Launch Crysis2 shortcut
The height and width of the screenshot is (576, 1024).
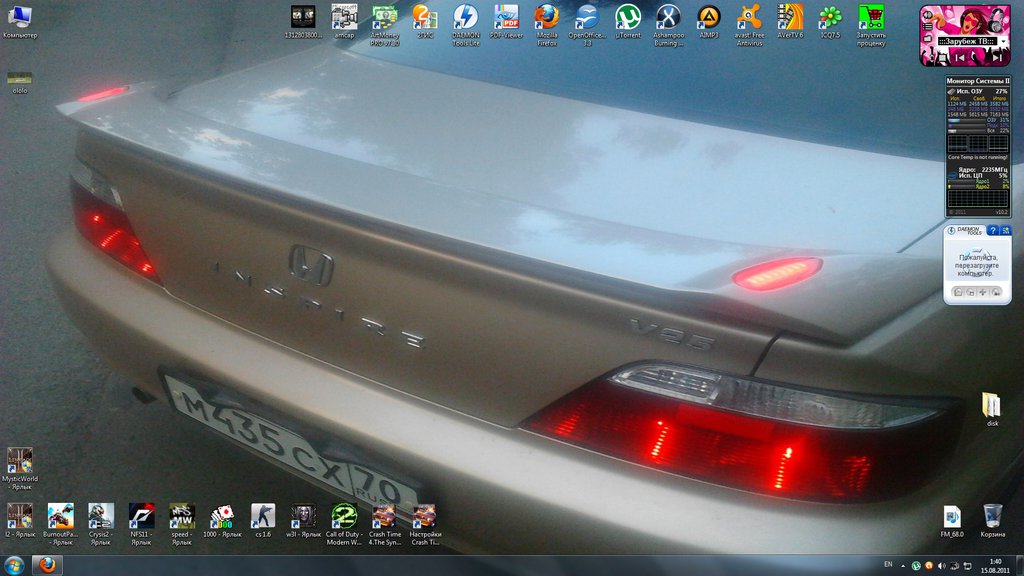pyautogui.click(x=101, y=524)
